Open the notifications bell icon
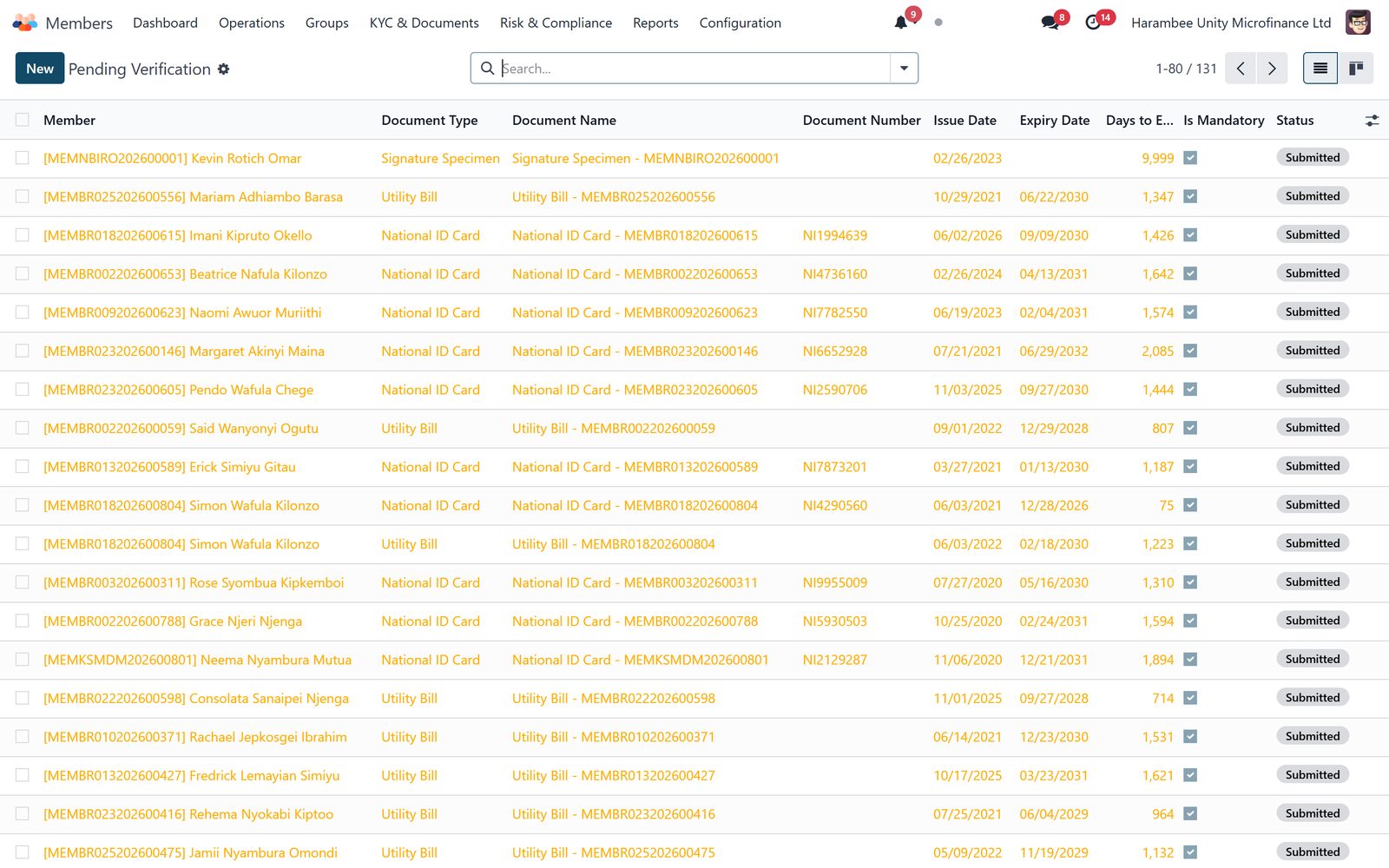 pos(901,23)
